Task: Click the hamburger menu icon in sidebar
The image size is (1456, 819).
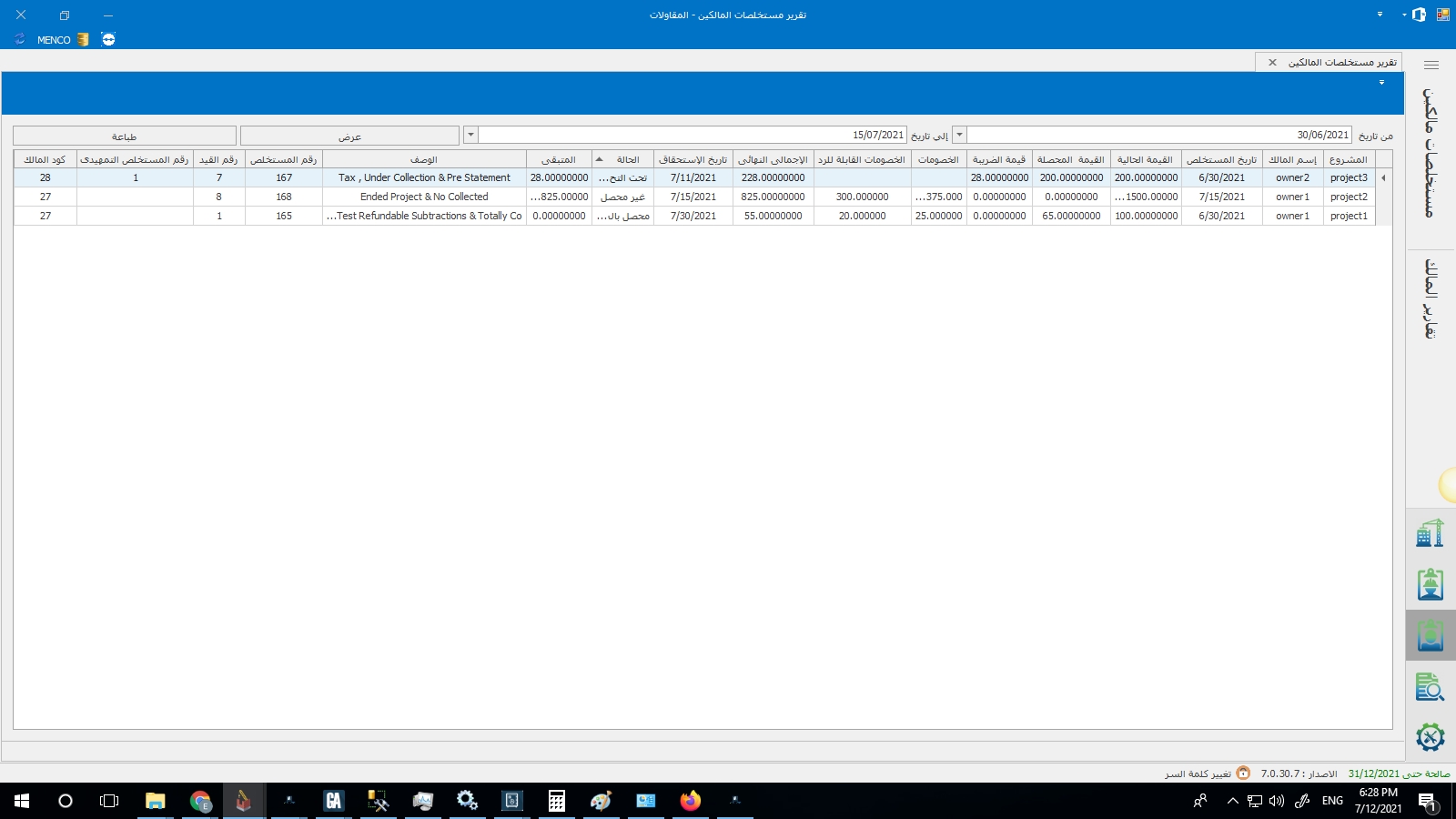Action: 1431,65
